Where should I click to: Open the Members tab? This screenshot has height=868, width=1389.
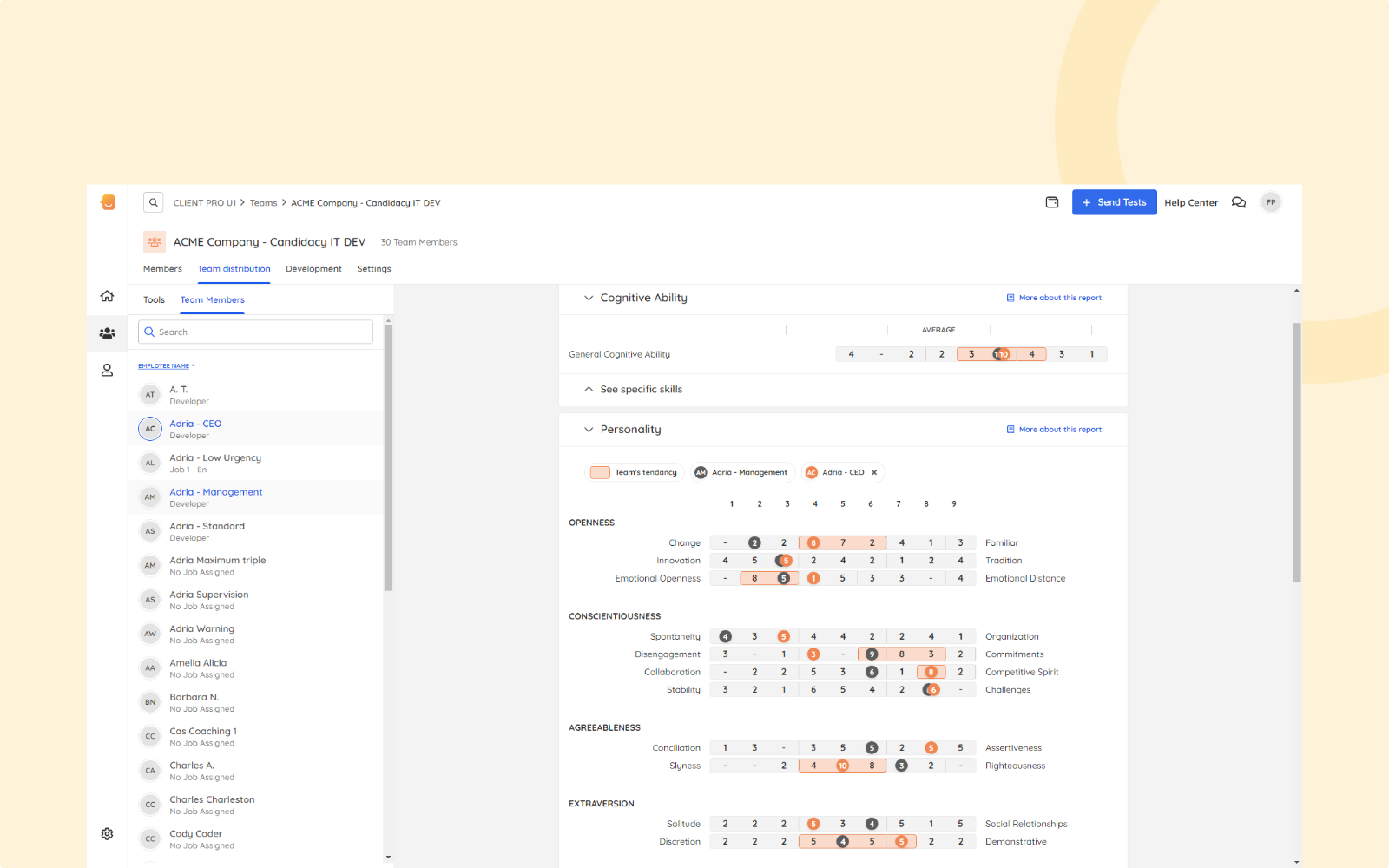(162, 269)
